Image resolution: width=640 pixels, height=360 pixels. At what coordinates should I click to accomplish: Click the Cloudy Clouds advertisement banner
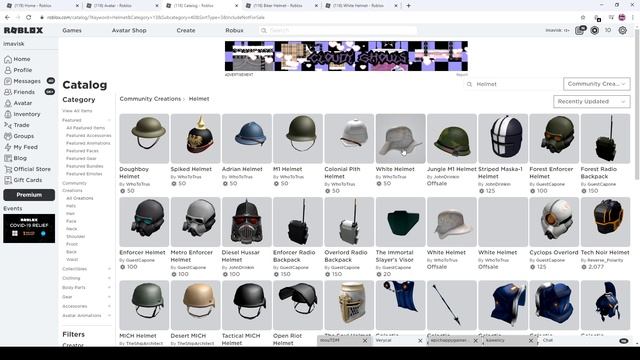pos(346,56)
